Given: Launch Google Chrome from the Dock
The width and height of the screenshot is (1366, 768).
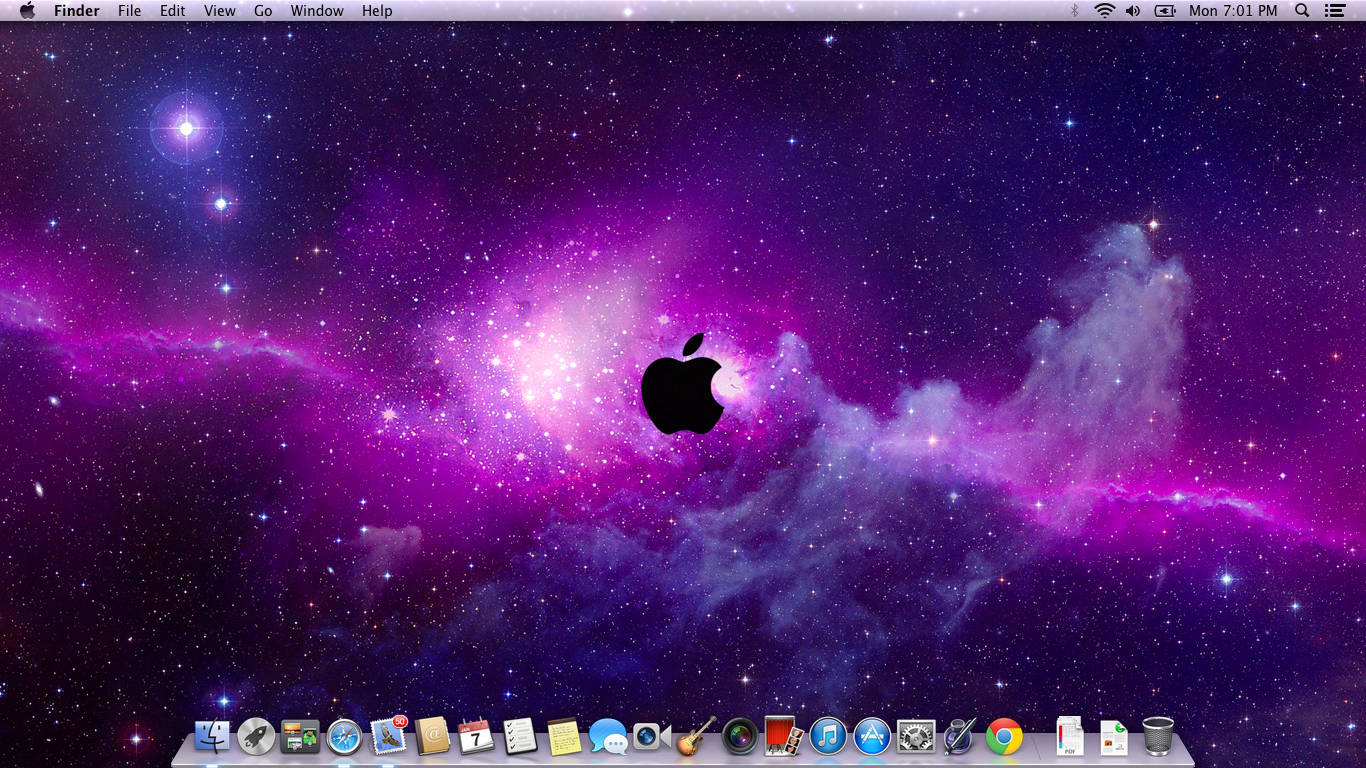Looking at the screenshot, I should tap(1004, 737).
